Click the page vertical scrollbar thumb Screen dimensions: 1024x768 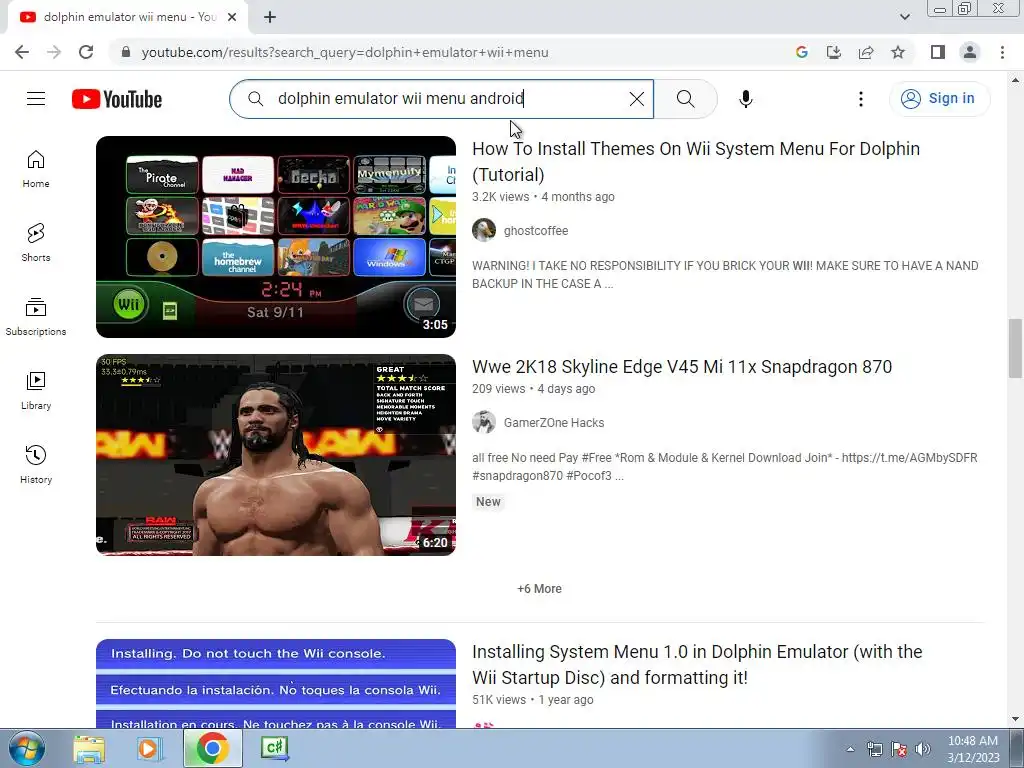click(x=1015, y=348)
